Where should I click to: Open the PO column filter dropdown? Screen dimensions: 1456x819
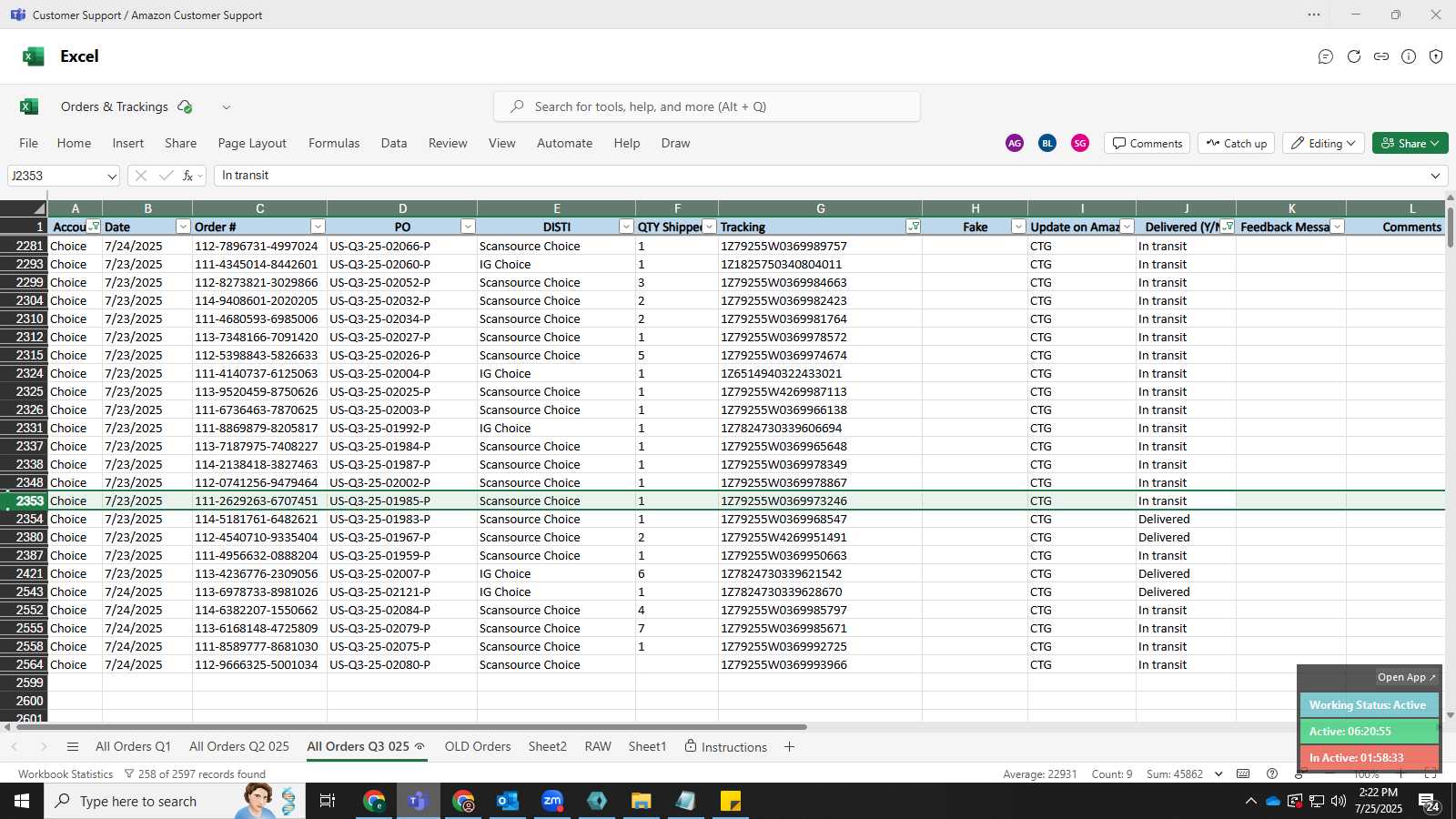coord(468,227)
